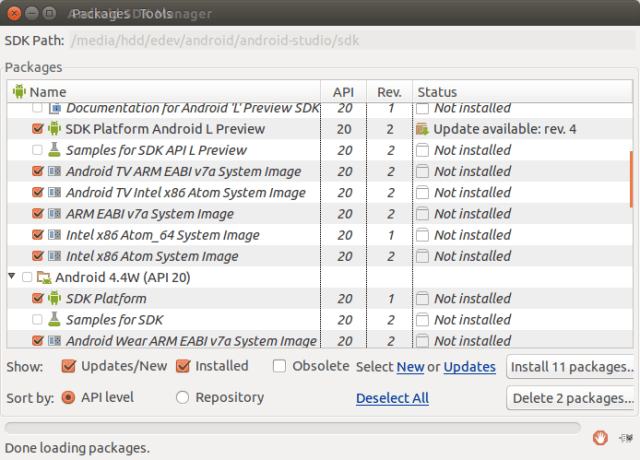Toggle the Installed show filter

pos(183,366)
